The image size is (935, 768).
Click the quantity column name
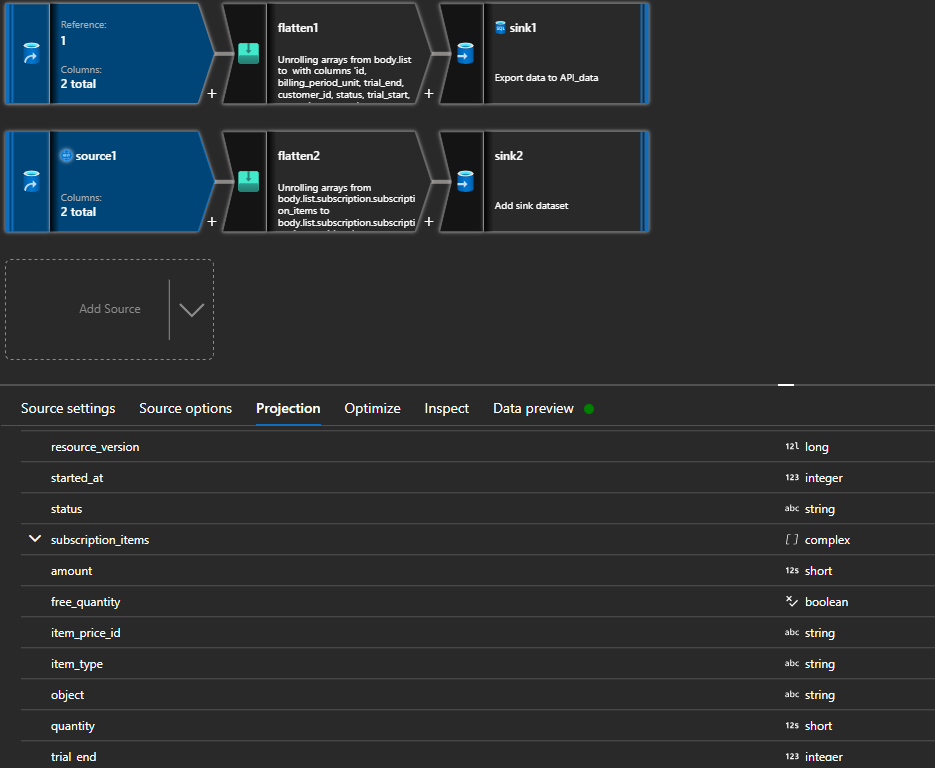tap(73, 726)
